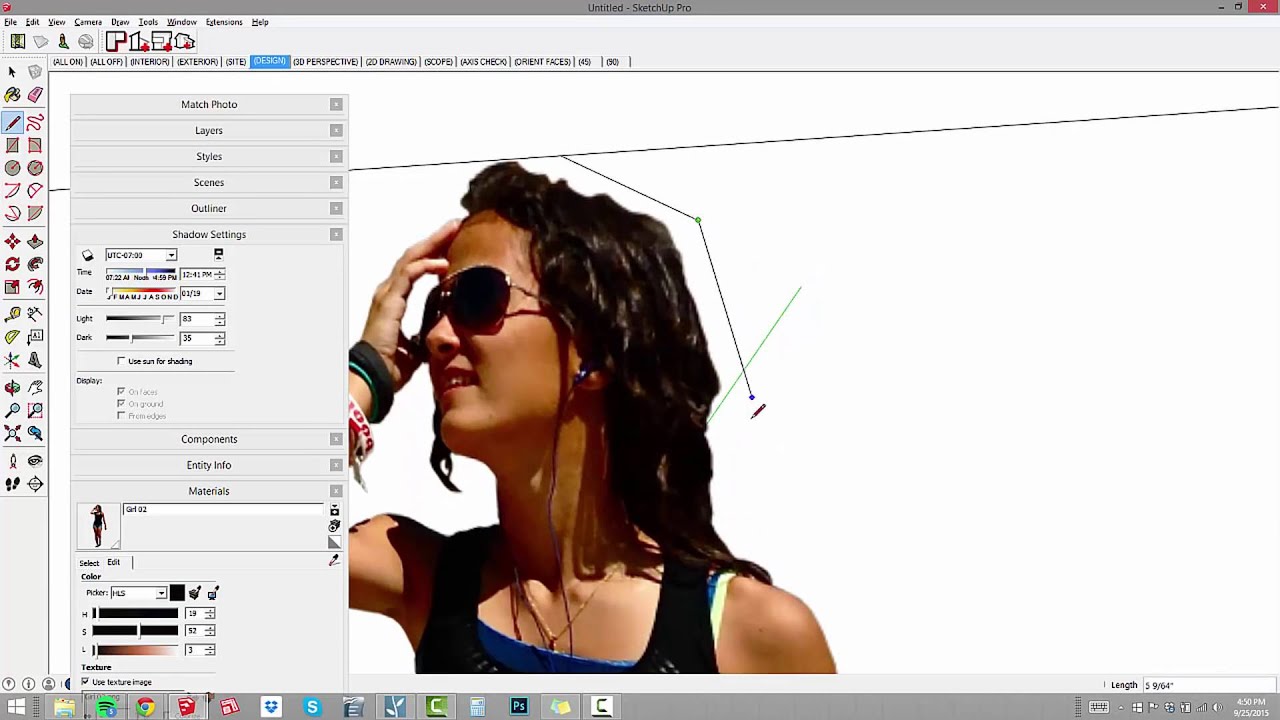1280x720 pixels.
Task: Expand the Layers panel header
Action: tap(209, 130)
